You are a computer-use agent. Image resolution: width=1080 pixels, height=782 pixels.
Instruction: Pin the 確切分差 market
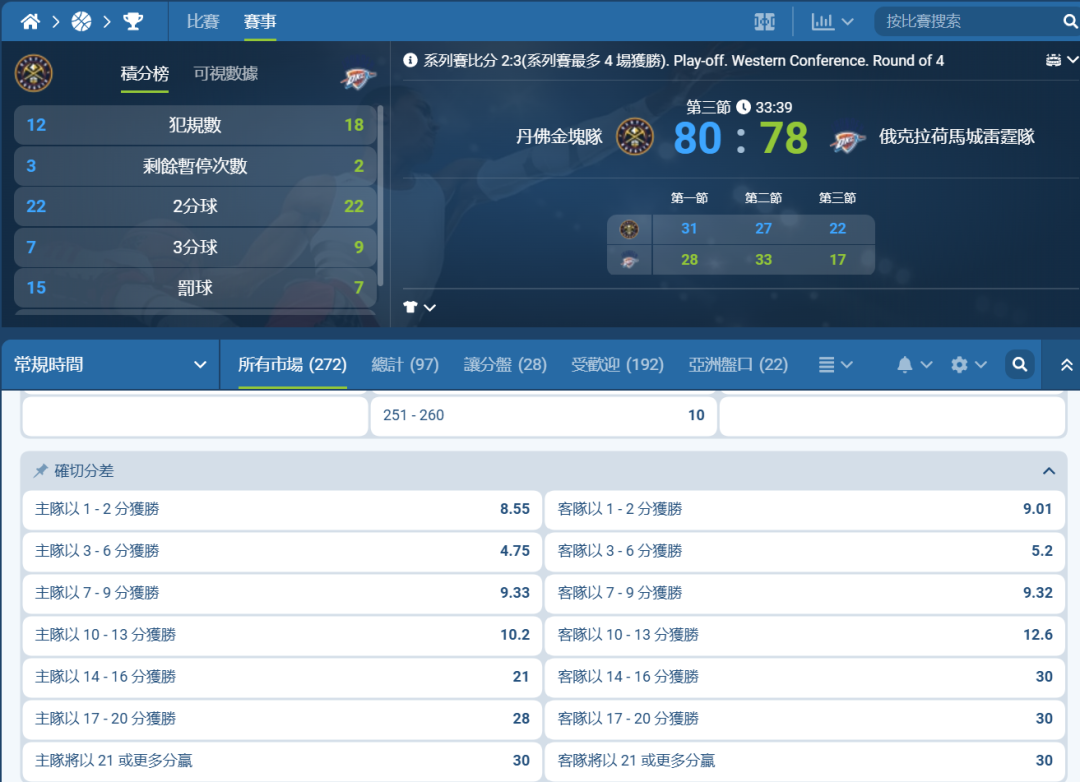point(41,471)
